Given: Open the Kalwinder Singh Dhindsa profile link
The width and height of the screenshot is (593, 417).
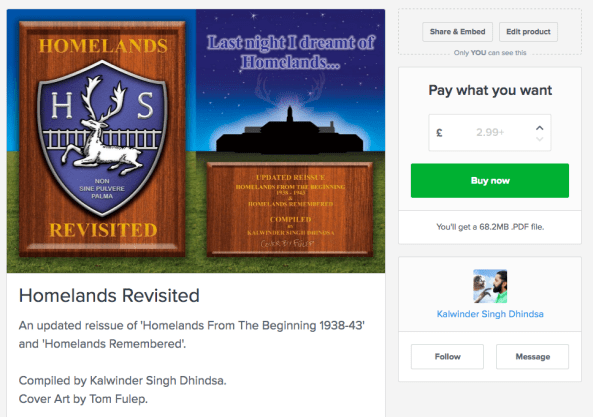Looking at the screenshot, I should click(x=490, y=314).
